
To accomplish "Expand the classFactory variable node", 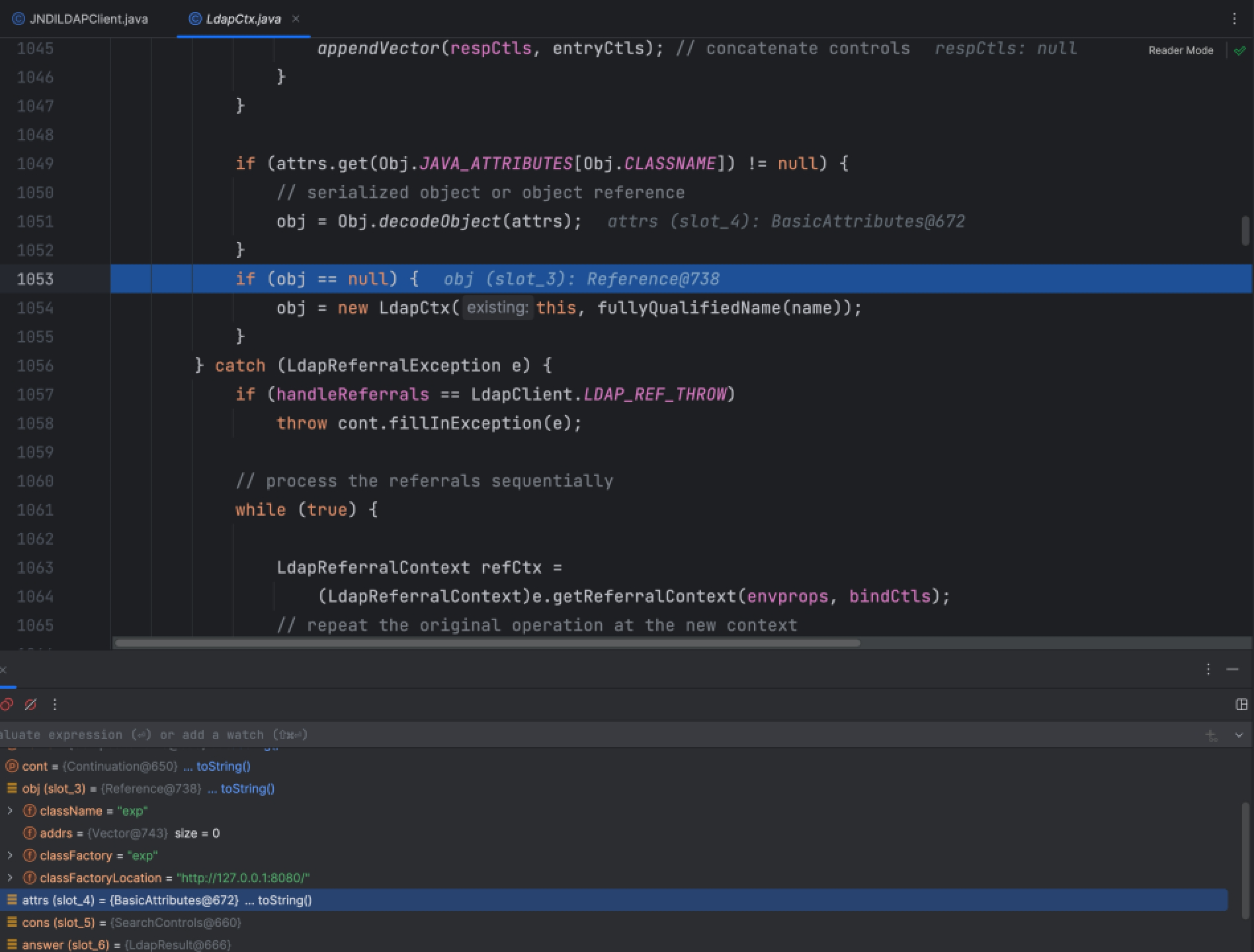I will pyautogui.click(x=10, y=855).
